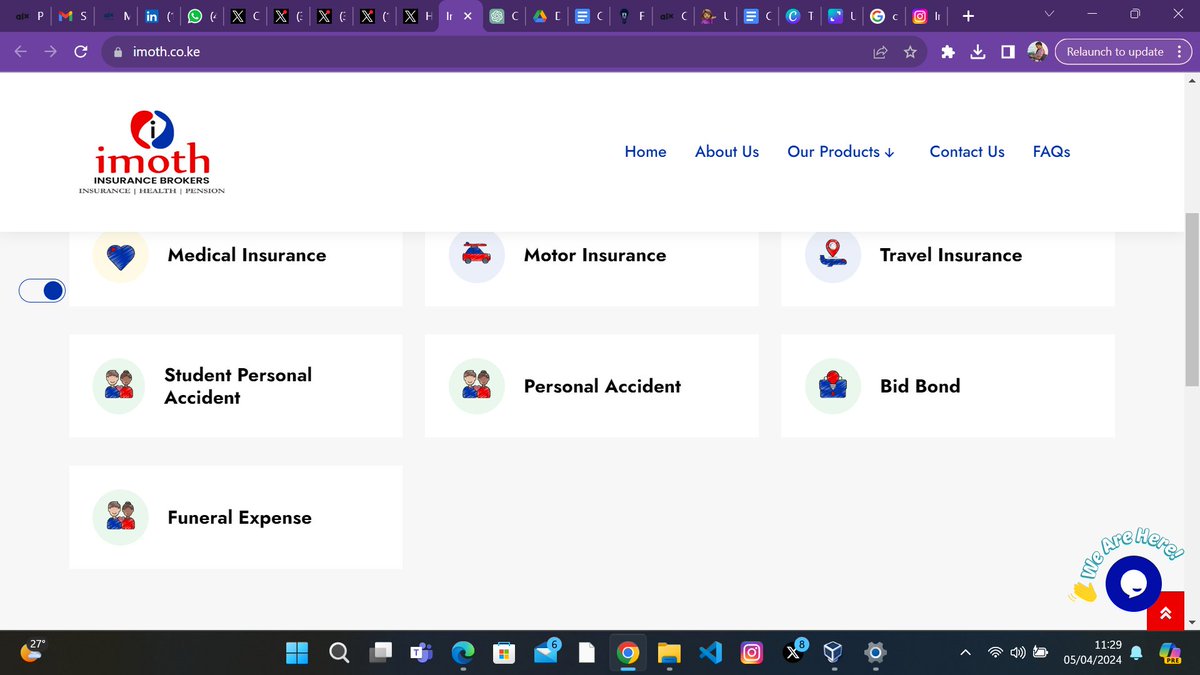The width and height of the screenshot is (1200, 675).
Task: Open File Explorer from the taskbar
Action: [669, 653]
